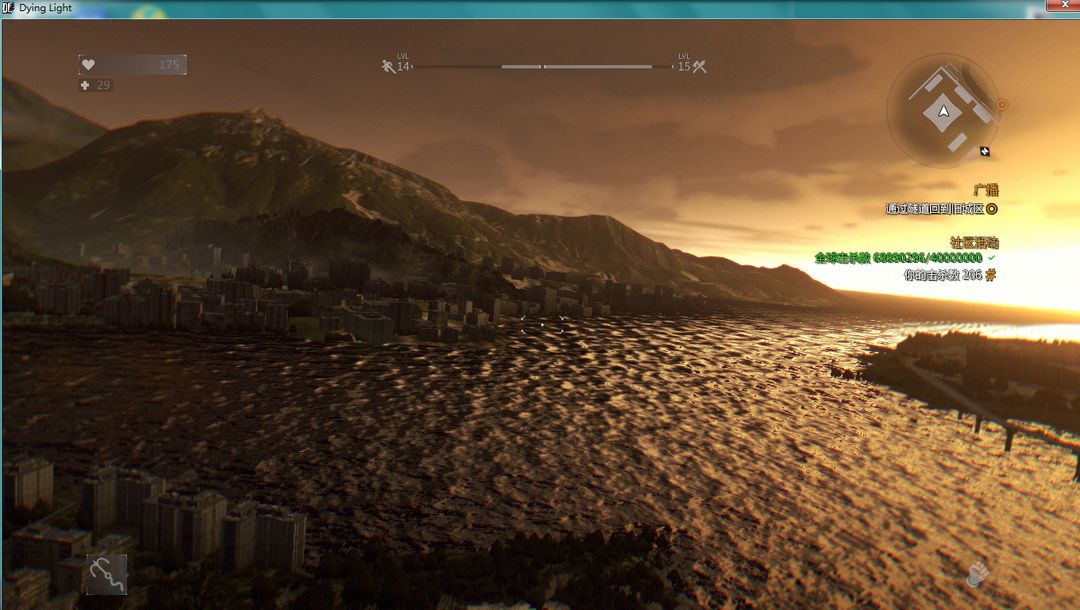Click the grappling hook icon
1080x610 pixels.
(x=107, y=574)
